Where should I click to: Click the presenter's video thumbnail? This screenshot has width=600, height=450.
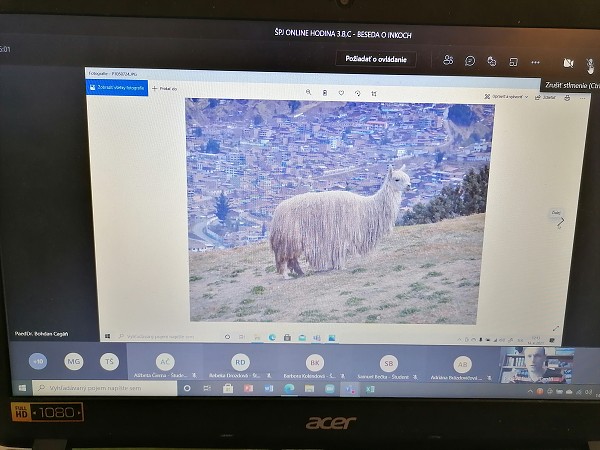click(538, 365)
